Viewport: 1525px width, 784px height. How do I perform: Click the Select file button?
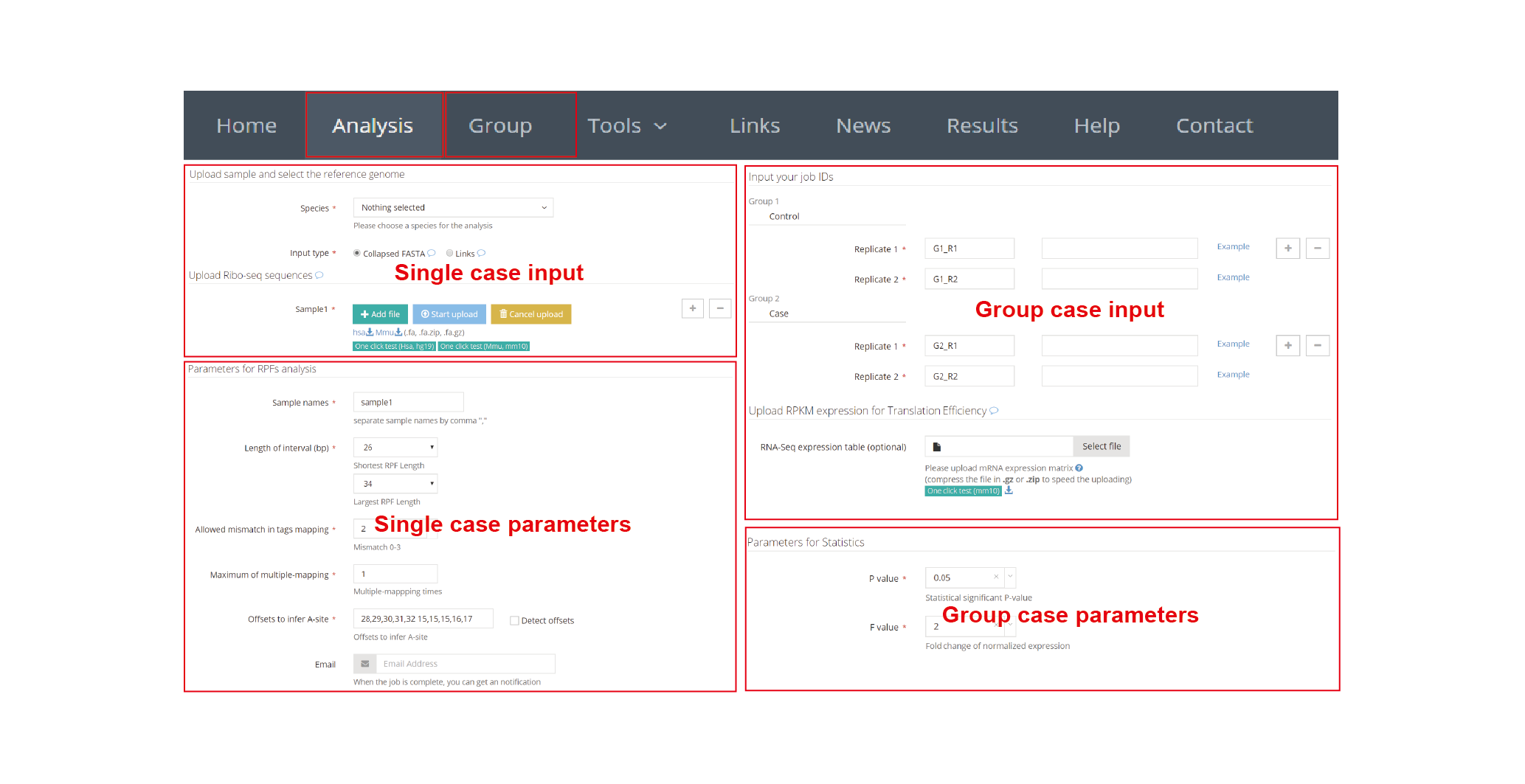[1102, 446]
